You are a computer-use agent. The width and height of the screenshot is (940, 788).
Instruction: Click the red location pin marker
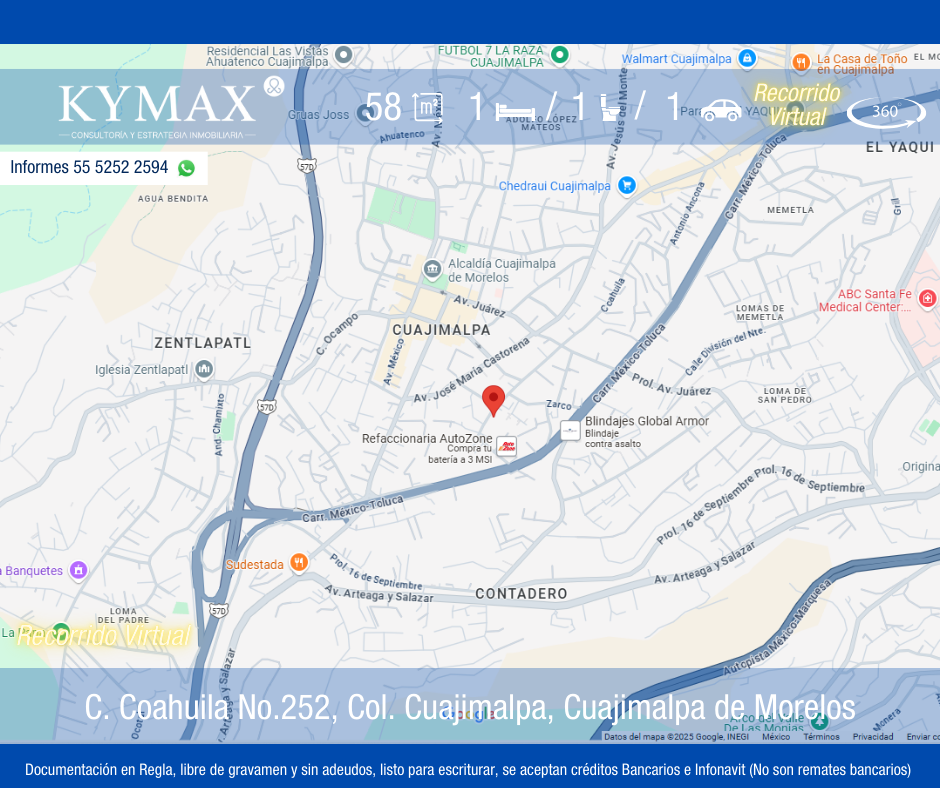tap(493, 401)
